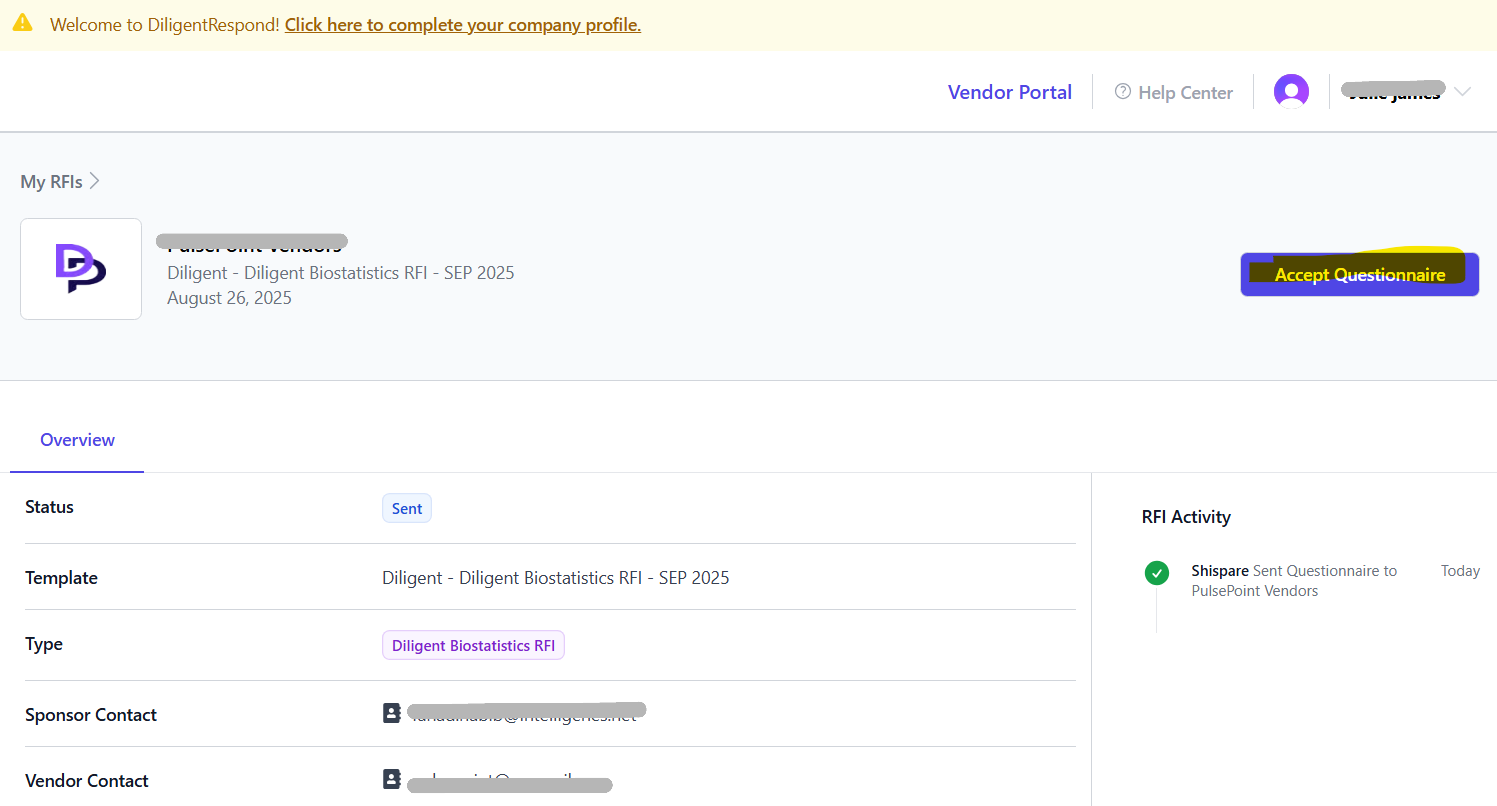Switch to the Overview tab
This screenshot has width=1497, height=806.
click(77, 440)
